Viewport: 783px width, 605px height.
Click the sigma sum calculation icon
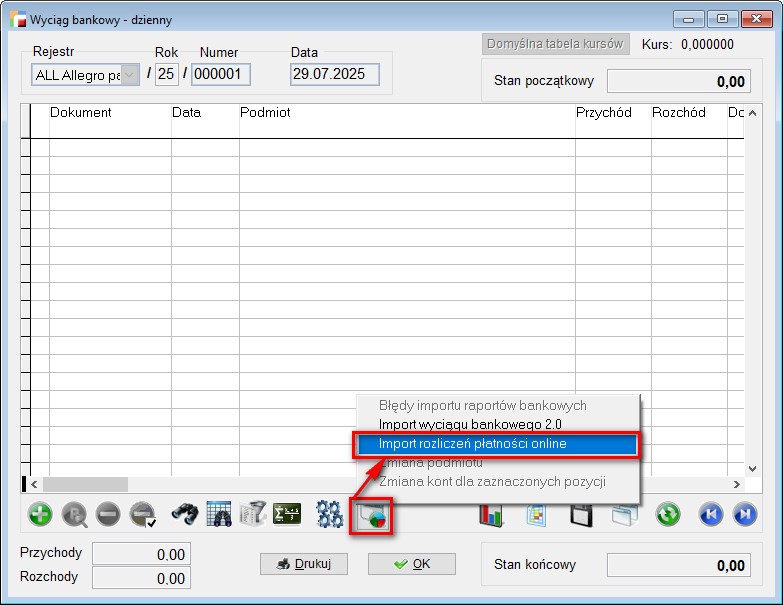pos(287,515)
